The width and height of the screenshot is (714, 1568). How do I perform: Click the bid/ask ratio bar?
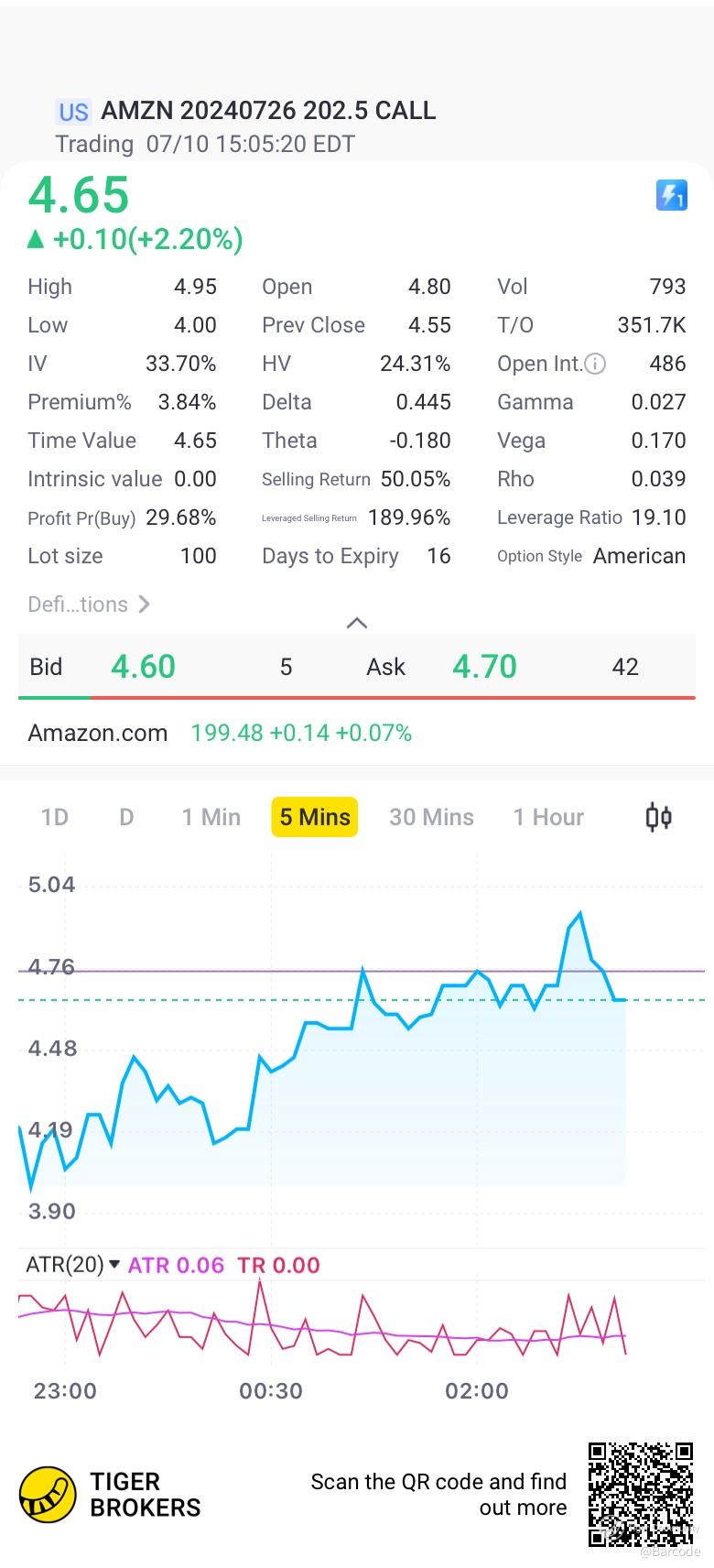(x=357, y=698)
